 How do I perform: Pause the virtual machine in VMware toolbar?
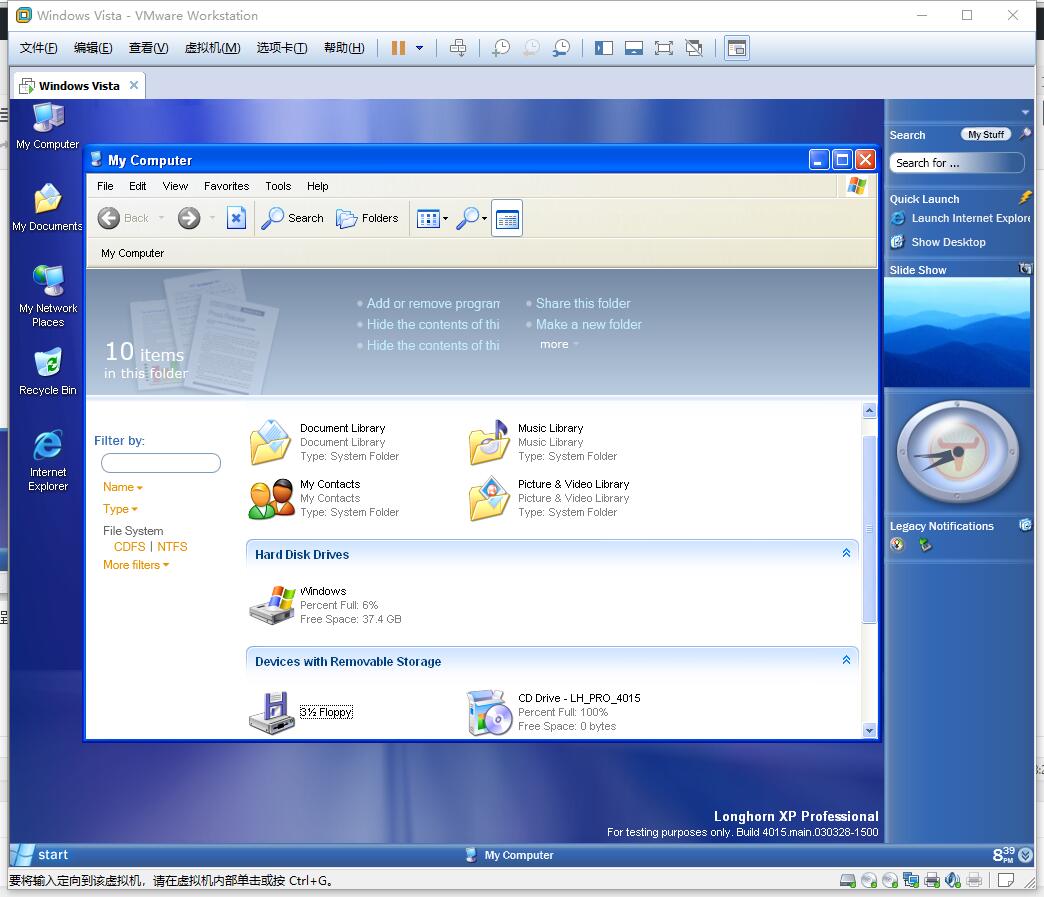click(x=398, y=48)
